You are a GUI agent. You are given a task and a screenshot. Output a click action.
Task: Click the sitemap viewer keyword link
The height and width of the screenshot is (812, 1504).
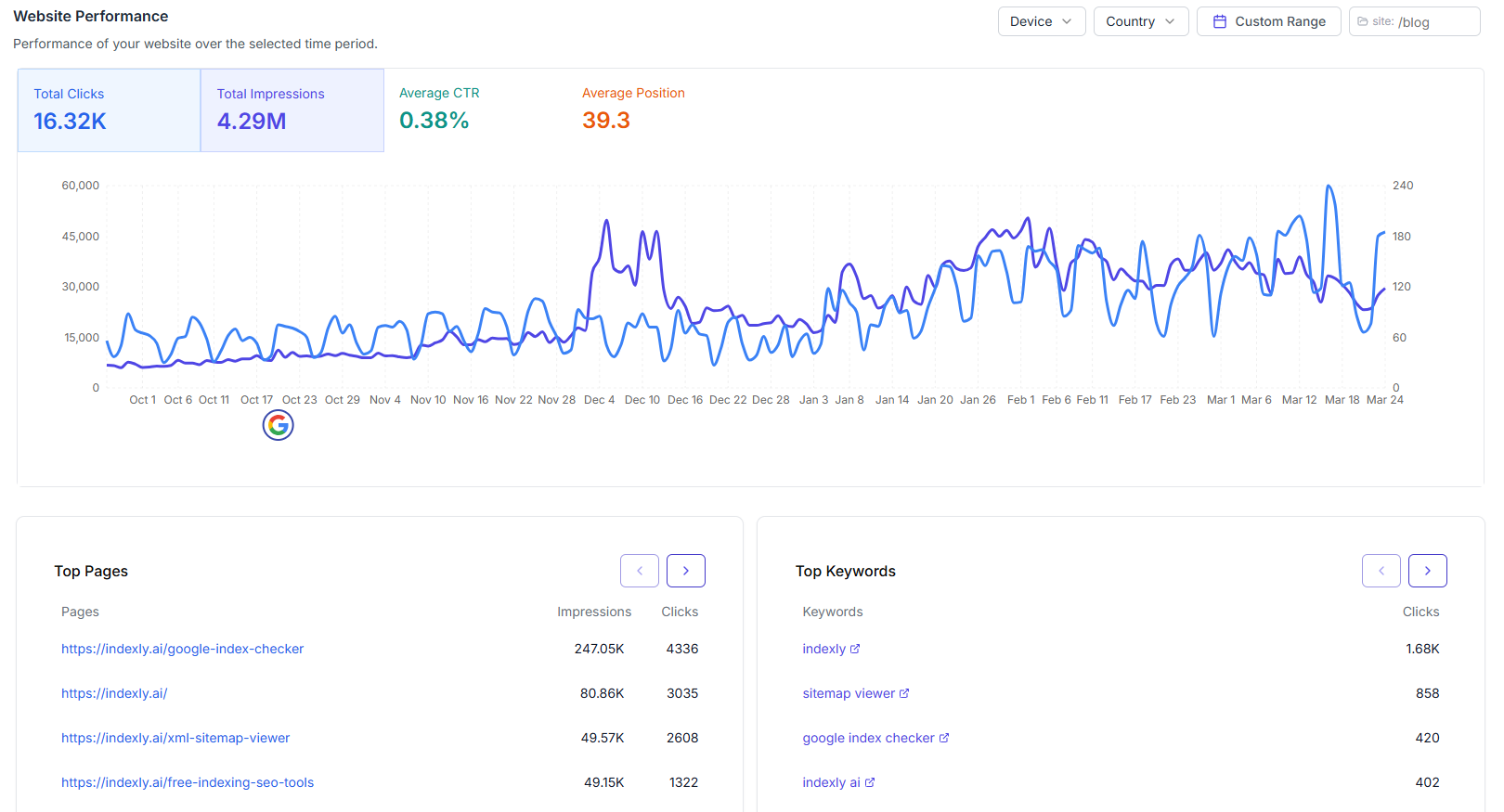pos(849,693)
